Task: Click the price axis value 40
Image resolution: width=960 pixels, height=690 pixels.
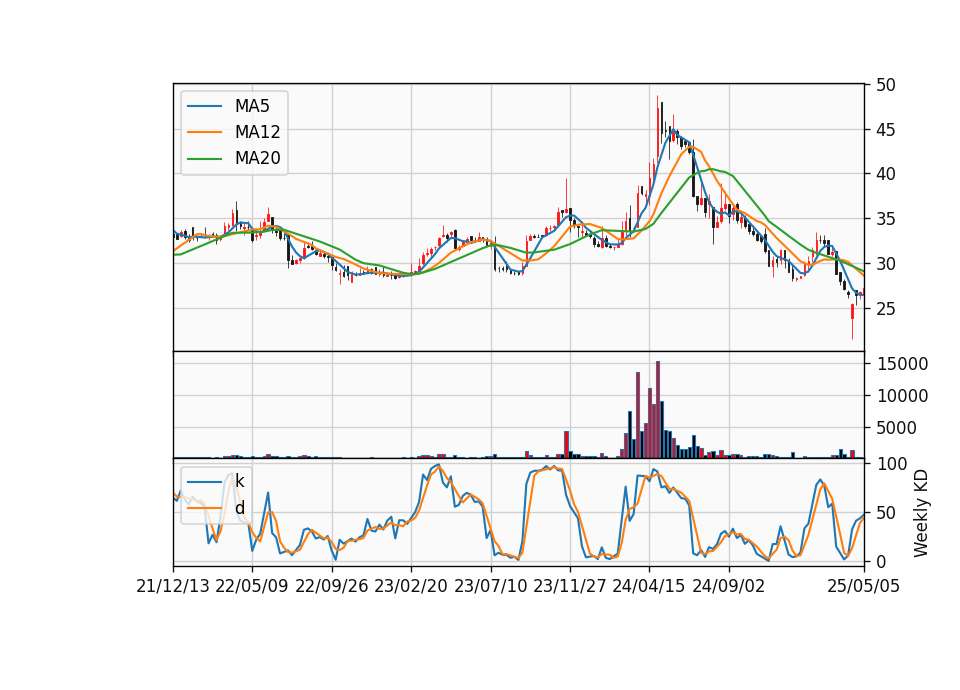Action: tap(885, 174)
